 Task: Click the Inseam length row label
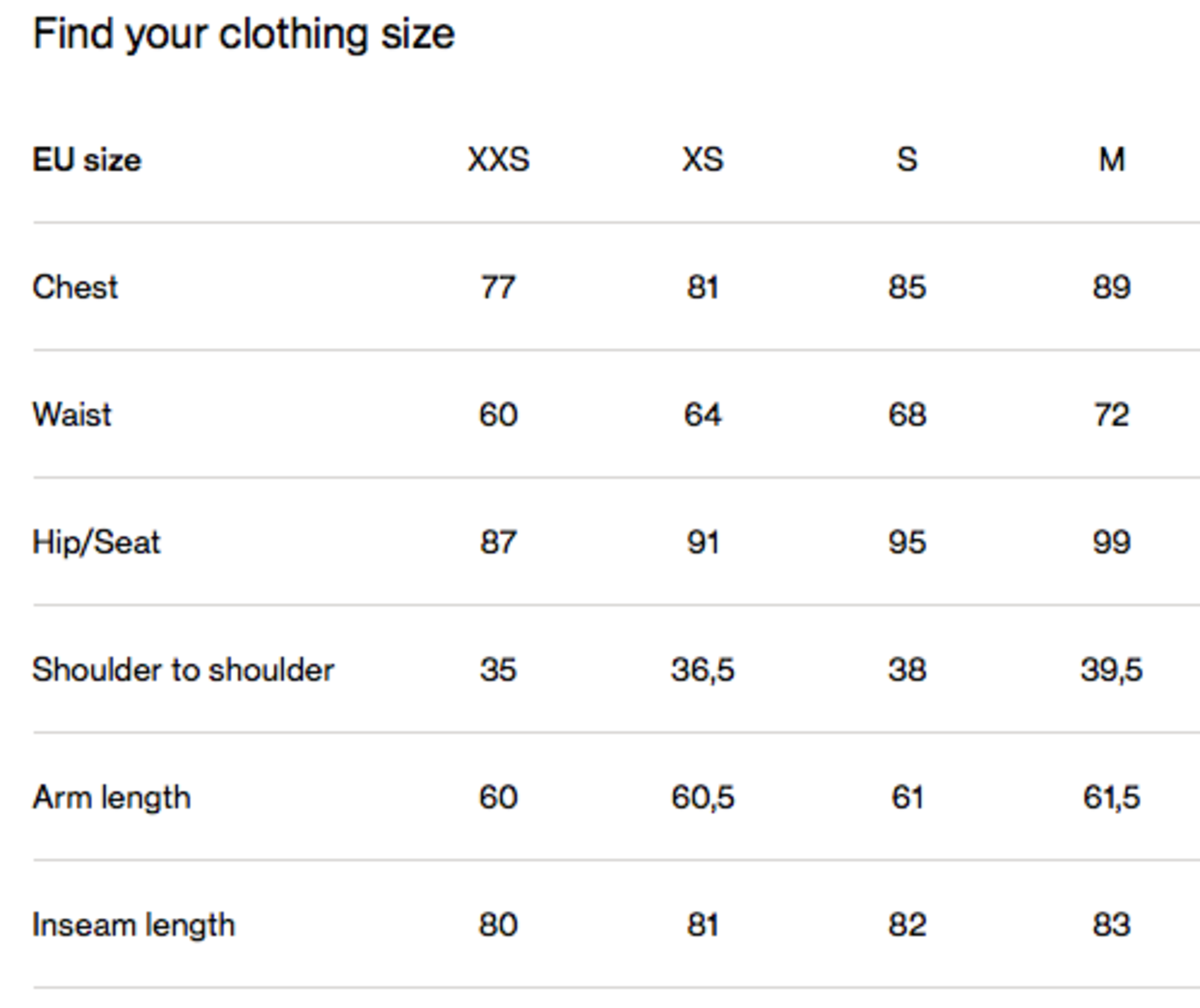pyautogui.click(x=134, y=925)
